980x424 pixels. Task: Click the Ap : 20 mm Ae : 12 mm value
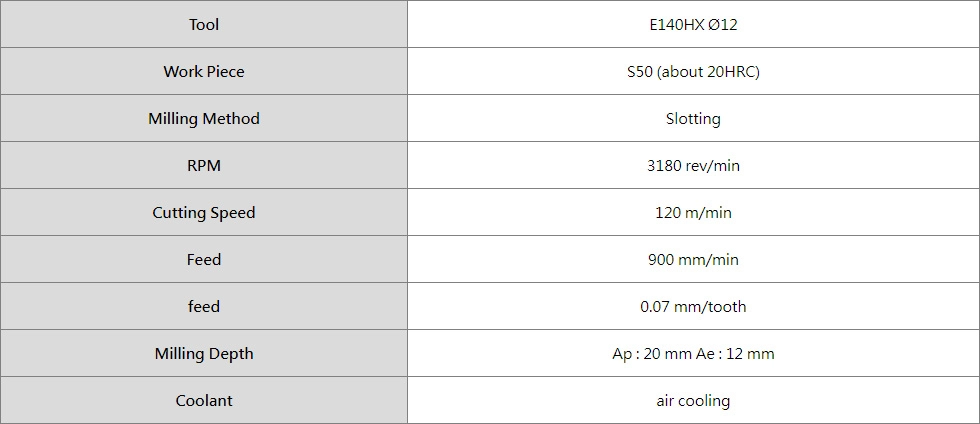pos(693,353)
